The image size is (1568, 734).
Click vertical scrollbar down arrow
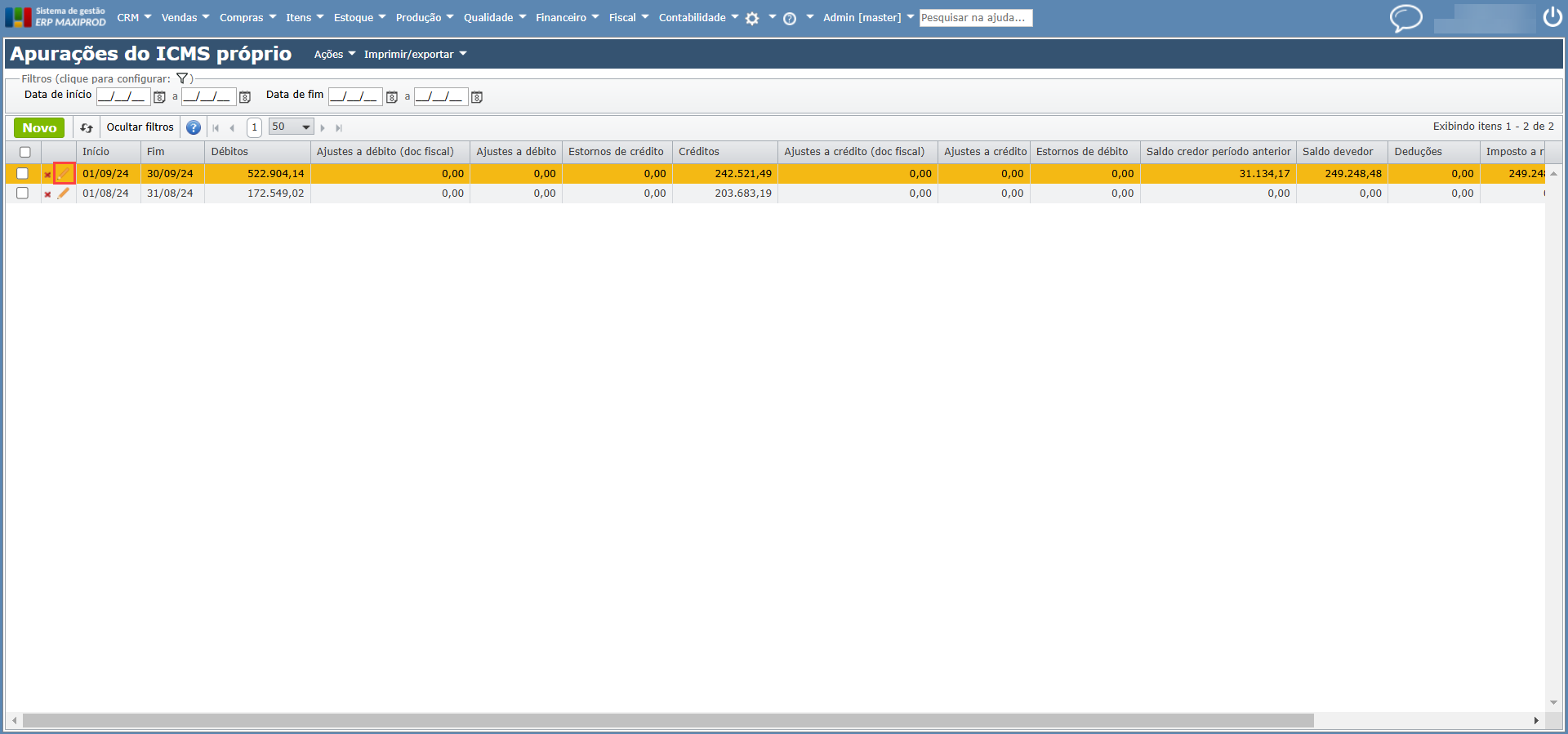click(x=1553, y=702)
